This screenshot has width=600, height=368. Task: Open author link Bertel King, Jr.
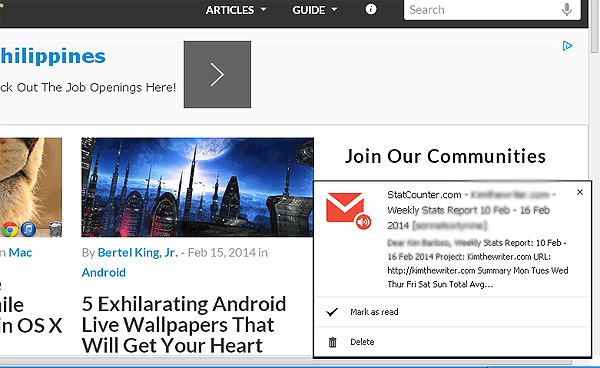click(x=138, y=252)
